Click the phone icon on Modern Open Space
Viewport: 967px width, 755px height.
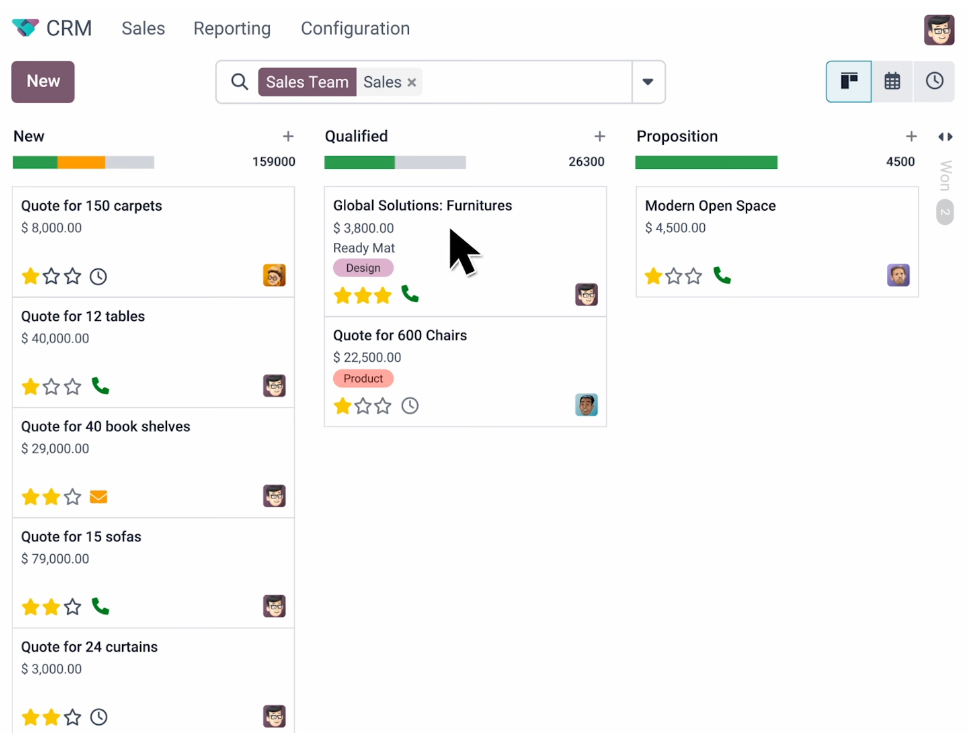pos(722,276)
